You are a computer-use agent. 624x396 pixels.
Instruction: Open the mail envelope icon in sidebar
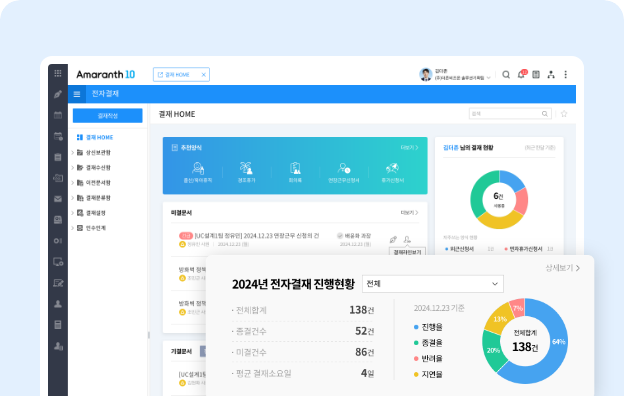click(x=58, y=199)
